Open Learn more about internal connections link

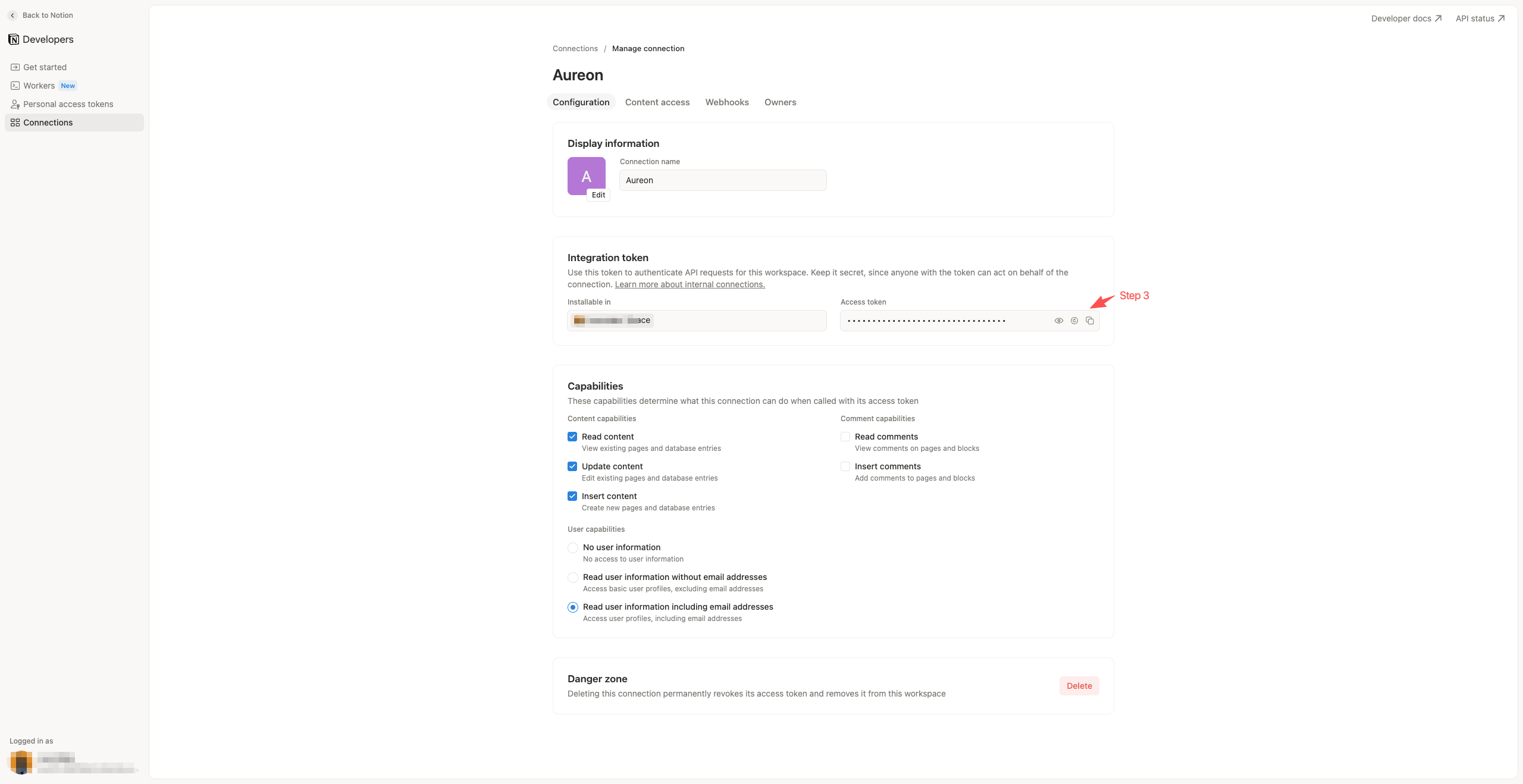tap(690, 284)
